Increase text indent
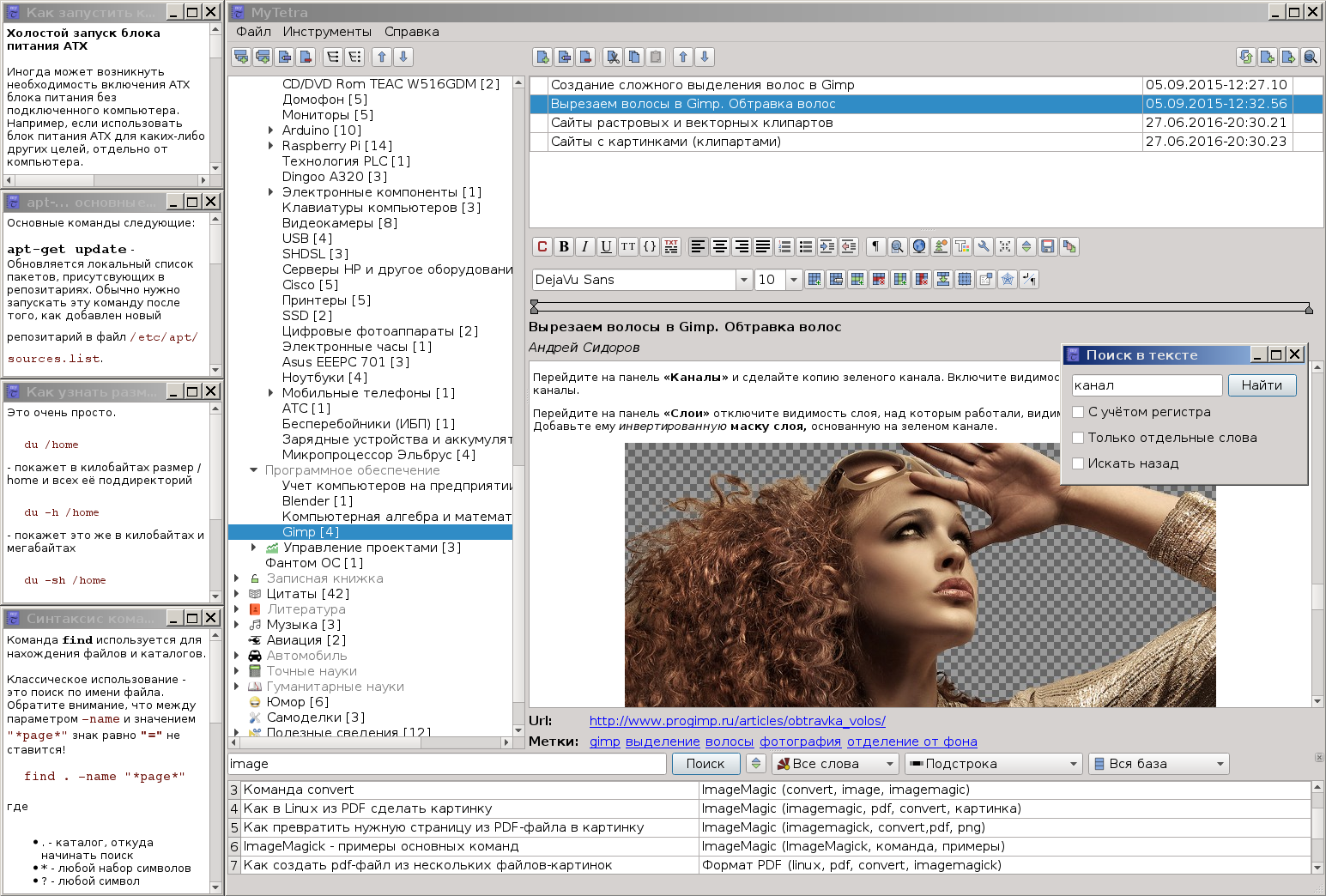Viewport: 1326px width, 896px height. [x=827, y=246]
